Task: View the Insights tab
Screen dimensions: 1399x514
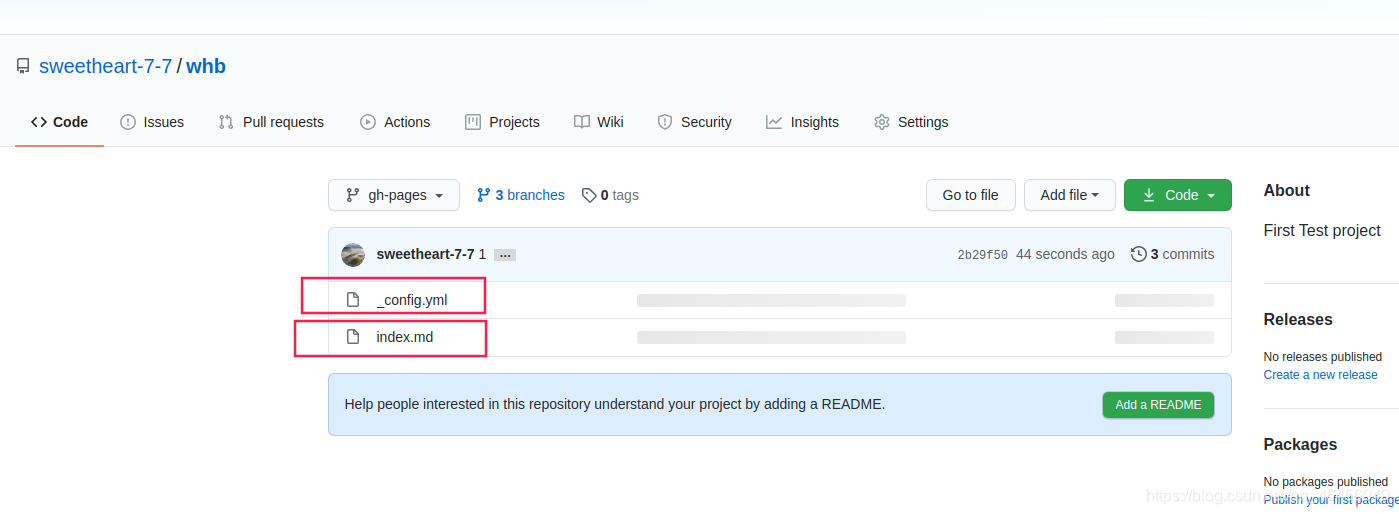Action: click(802, 122)
